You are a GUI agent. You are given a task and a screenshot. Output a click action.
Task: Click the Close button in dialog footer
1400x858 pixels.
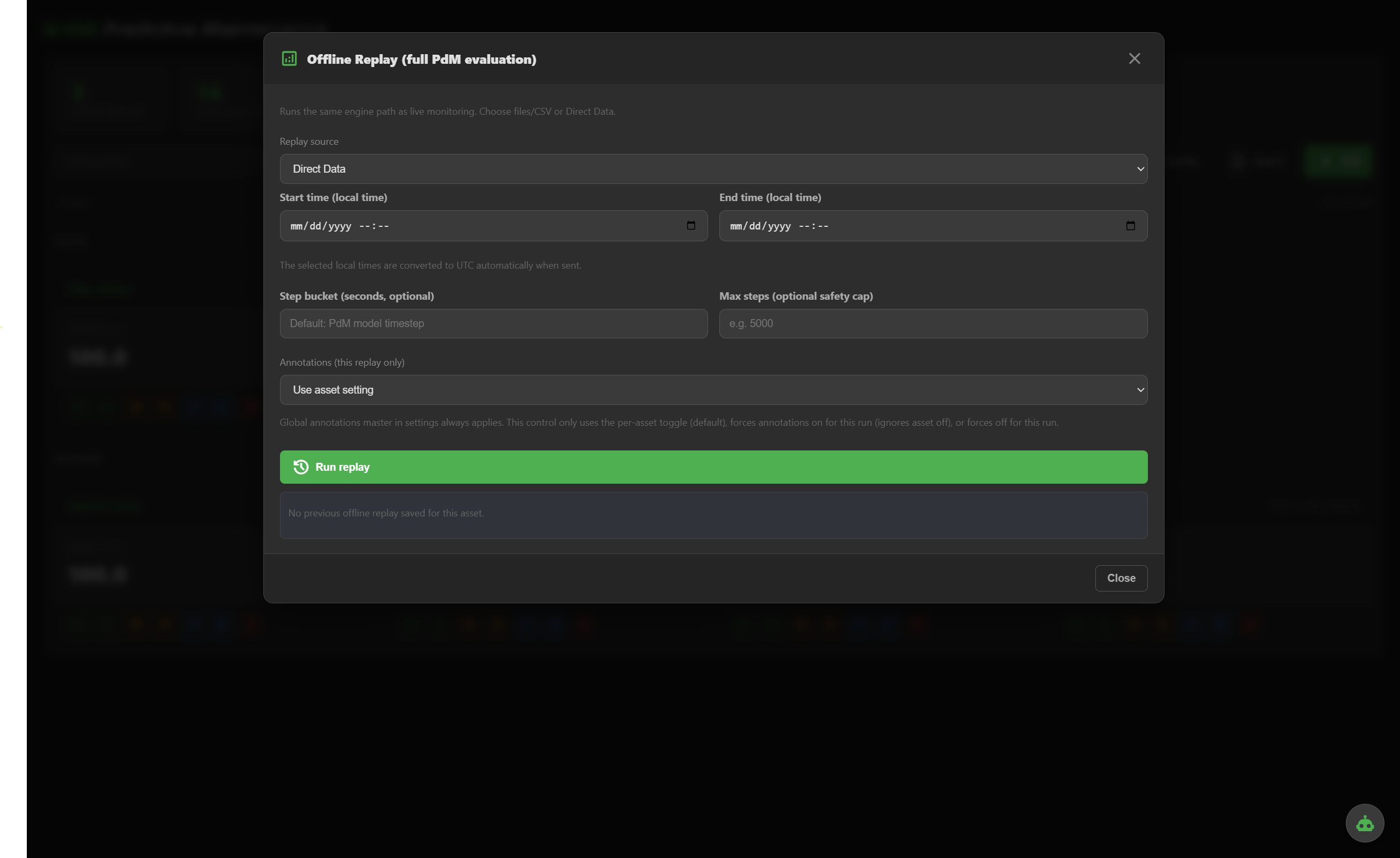click(x=1121, y=578)
